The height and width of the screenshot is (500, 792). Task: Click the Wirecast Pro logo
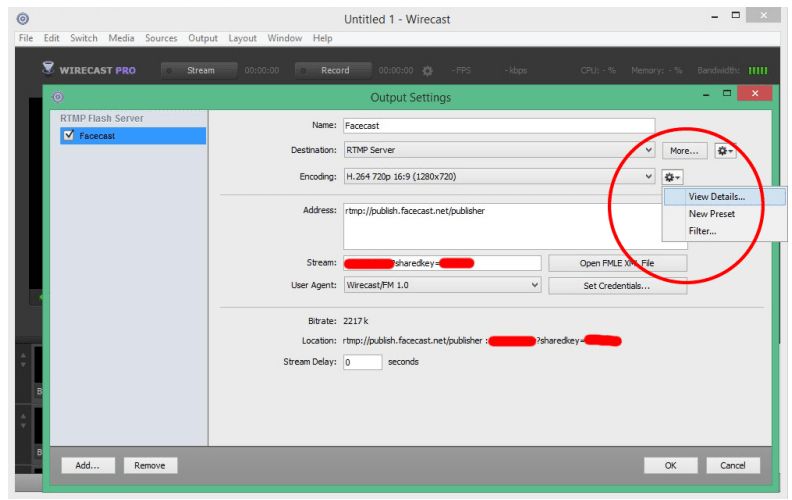coord(89,70)
